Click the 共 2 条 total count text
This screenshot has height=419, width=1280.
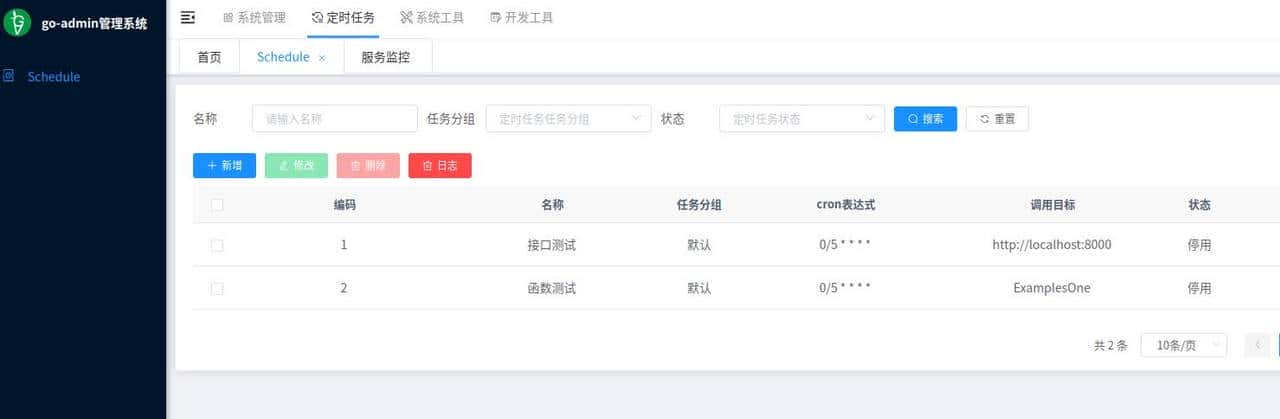(x=1111, y=346)
